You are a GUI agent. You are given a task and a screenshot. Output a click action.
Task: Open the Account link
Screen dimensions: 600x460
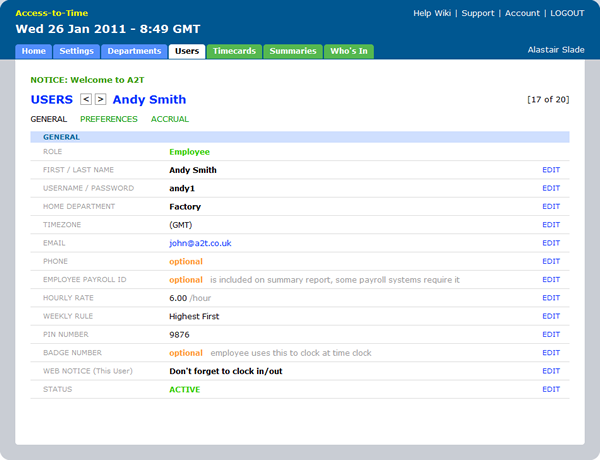click(x=522, y=13)
